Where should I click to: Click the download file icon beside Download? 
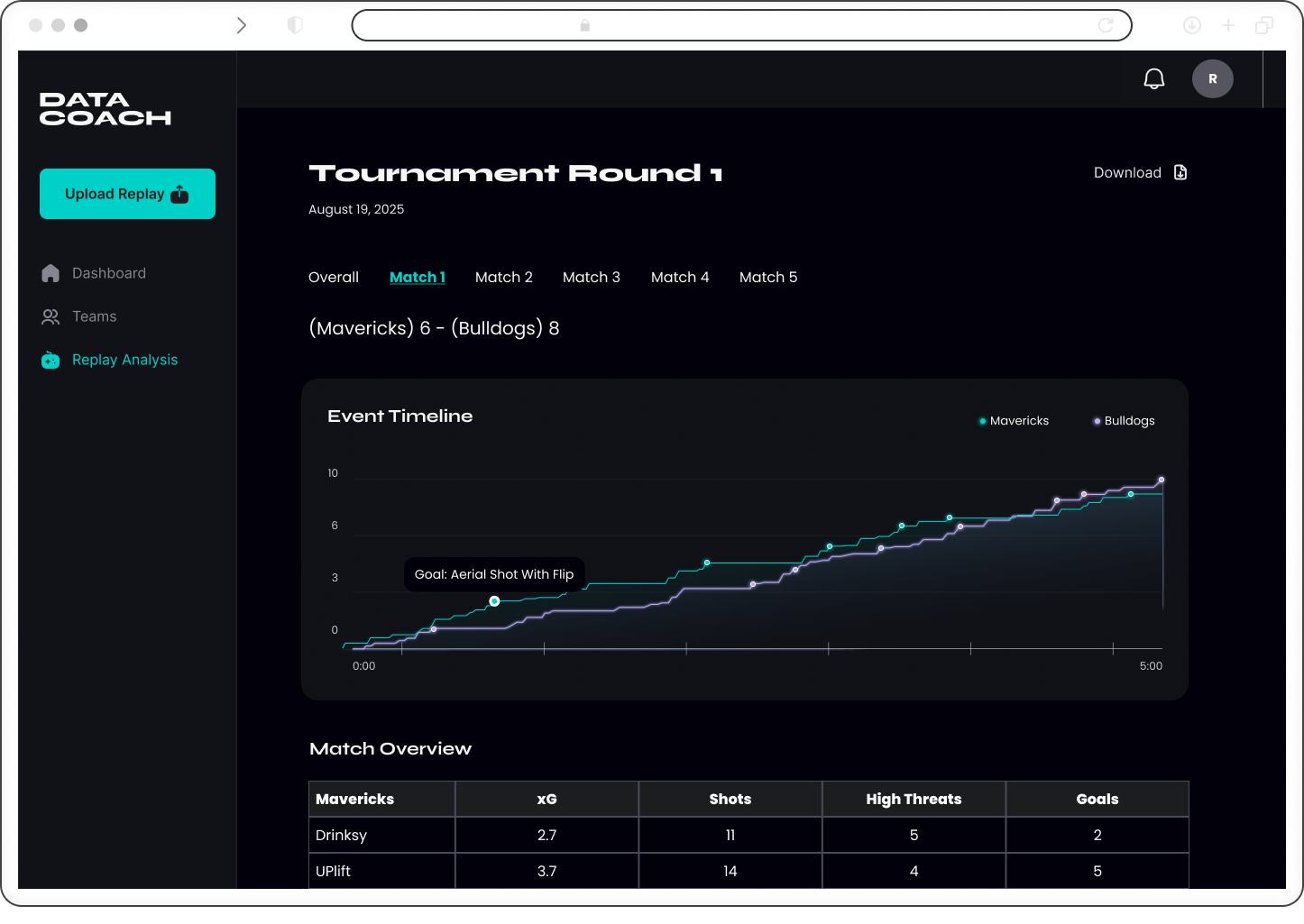[x=1180, y=172]
